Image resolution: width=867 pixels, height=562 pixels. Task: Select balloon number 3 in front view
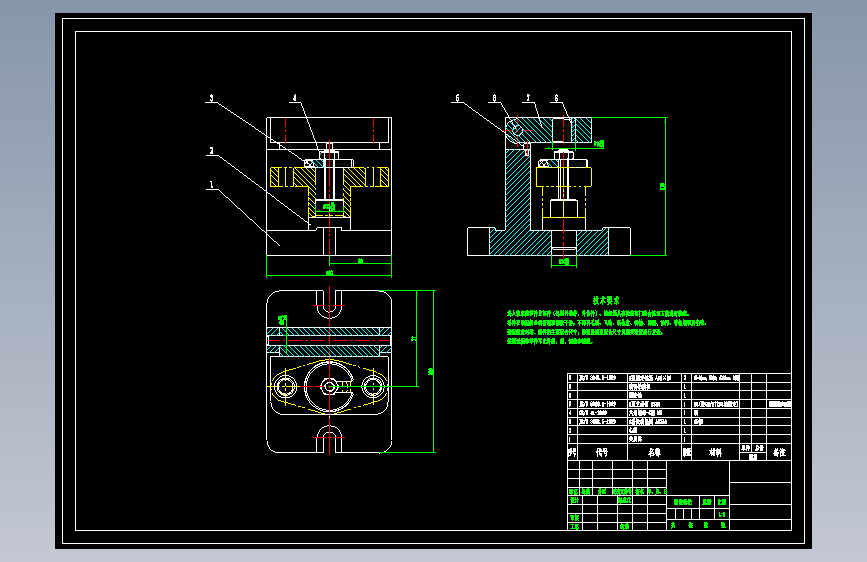[211, 98]
